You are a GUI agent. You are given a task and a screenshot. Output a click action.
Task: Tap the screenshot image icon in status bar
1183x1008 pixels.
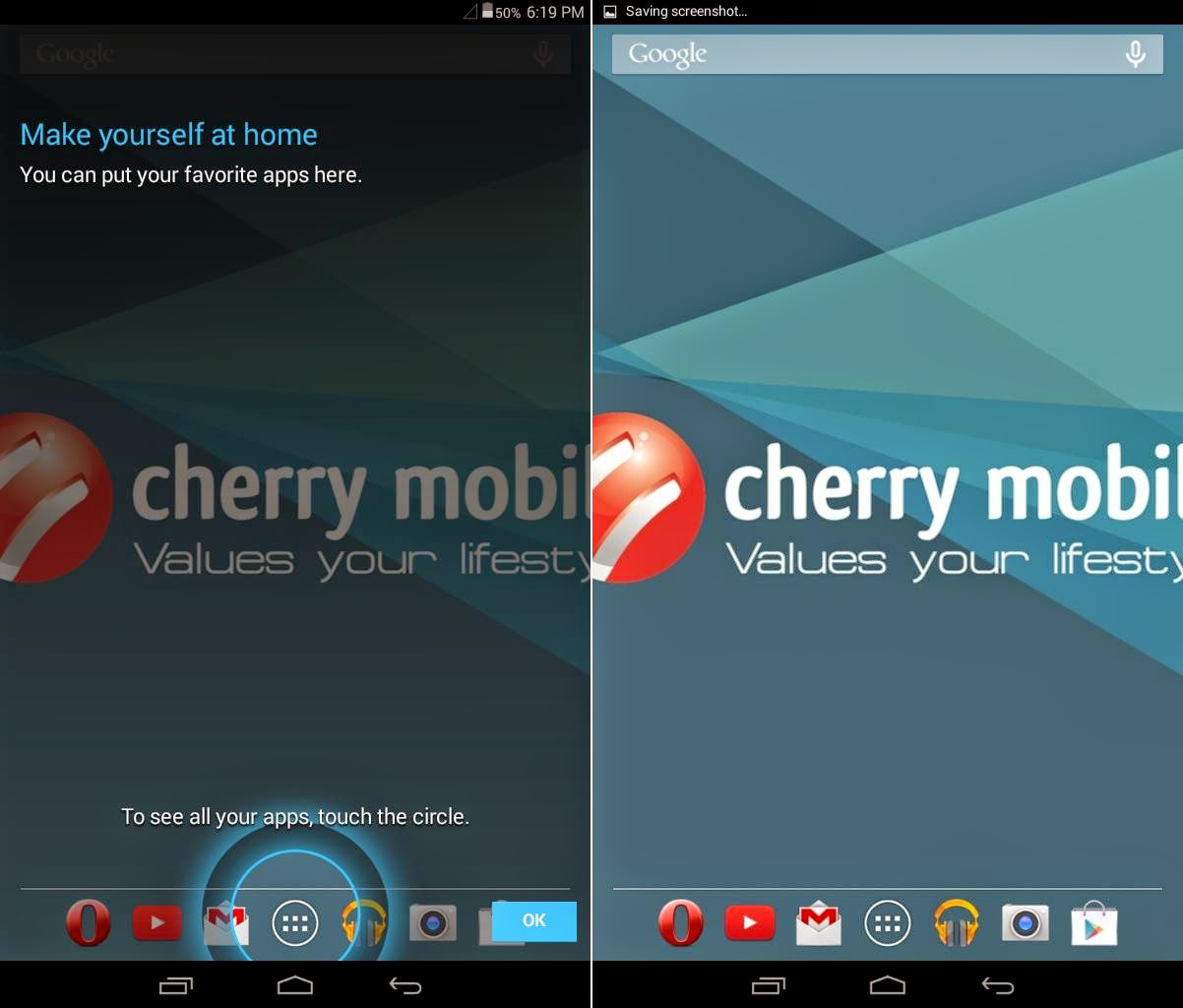click(x=609, y=12)
